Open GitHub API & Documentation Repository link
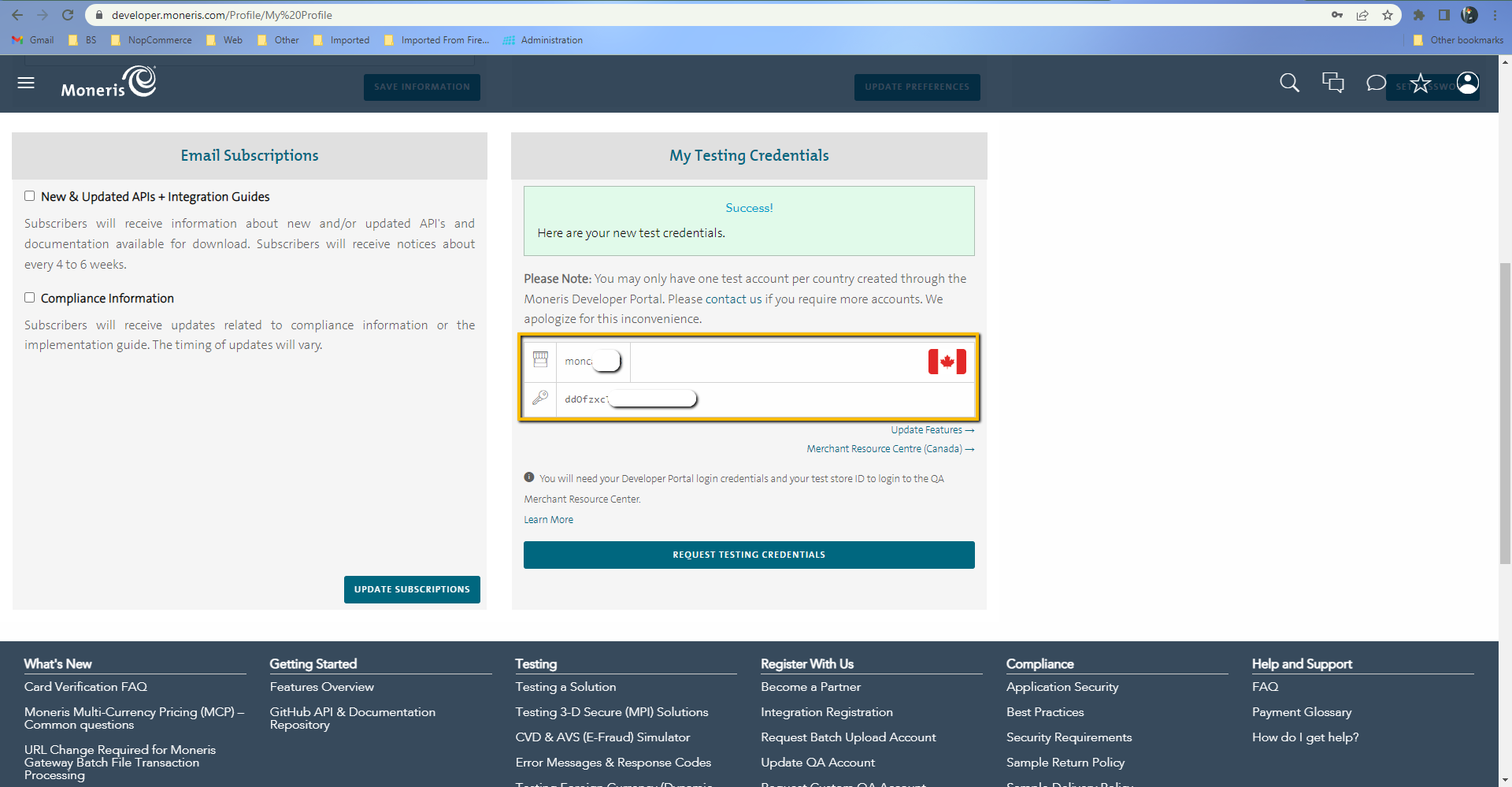This screenshot has width=1512, height=787. [353, 718]
